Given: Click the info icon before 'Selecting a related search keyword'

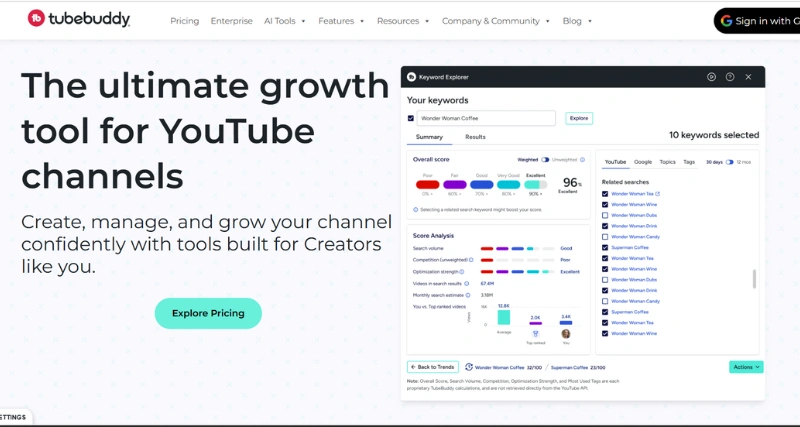Looking at the screenshot, I should (415, 210).
